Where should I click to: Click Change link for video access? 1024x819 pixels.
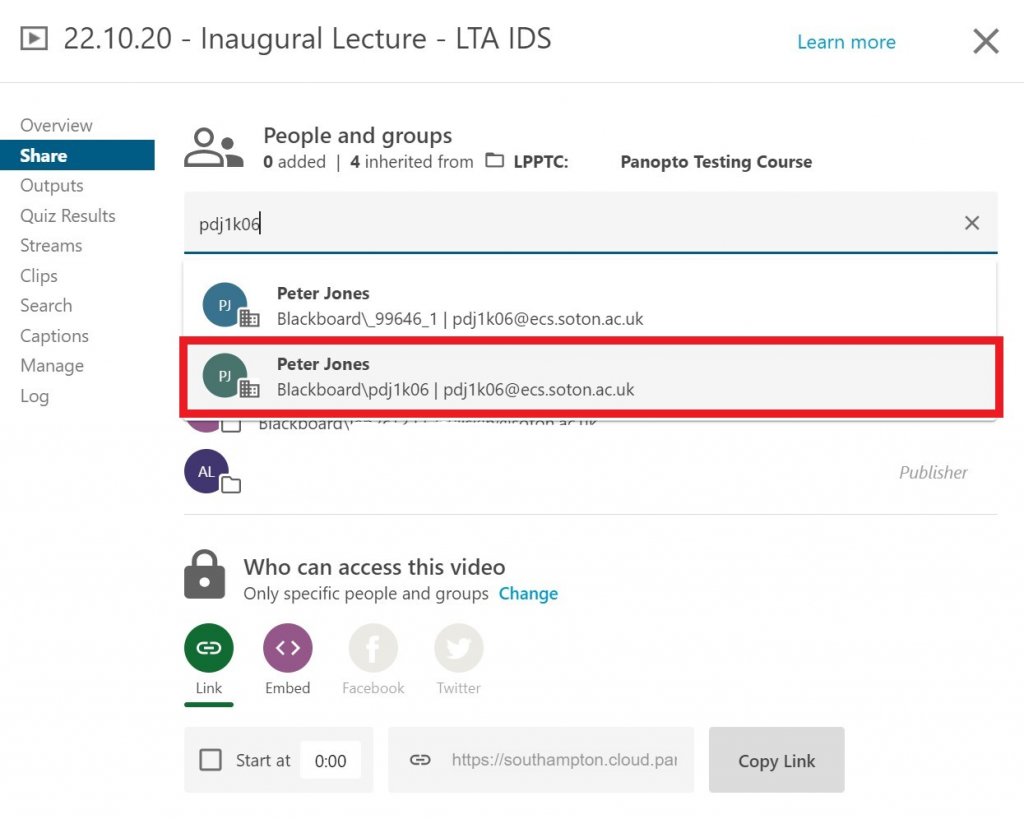tap(528, 593)
